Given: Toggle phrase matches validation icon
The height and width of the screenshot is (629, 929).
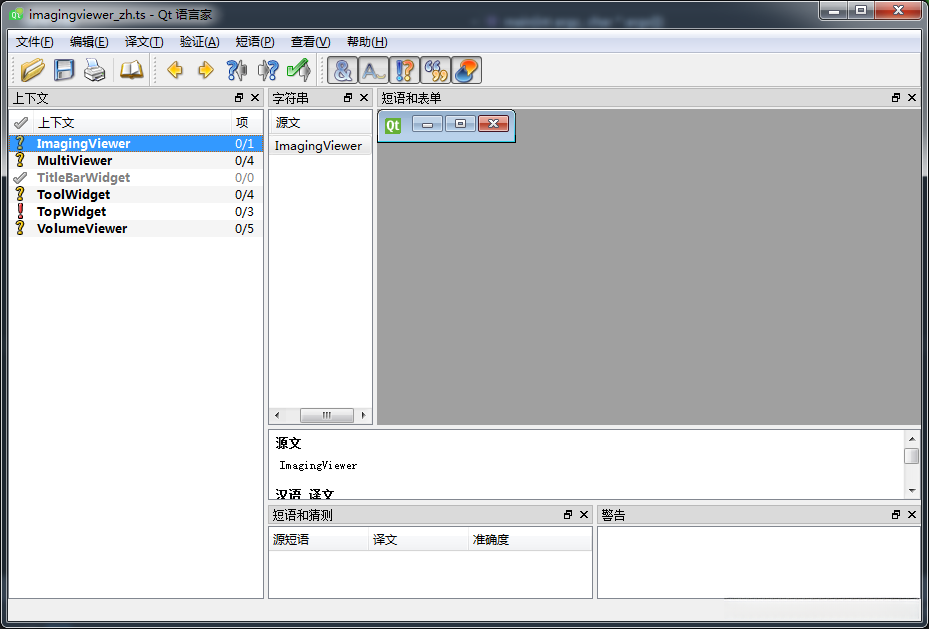Looking at the screenshot, I should click(x=435, y=70).
